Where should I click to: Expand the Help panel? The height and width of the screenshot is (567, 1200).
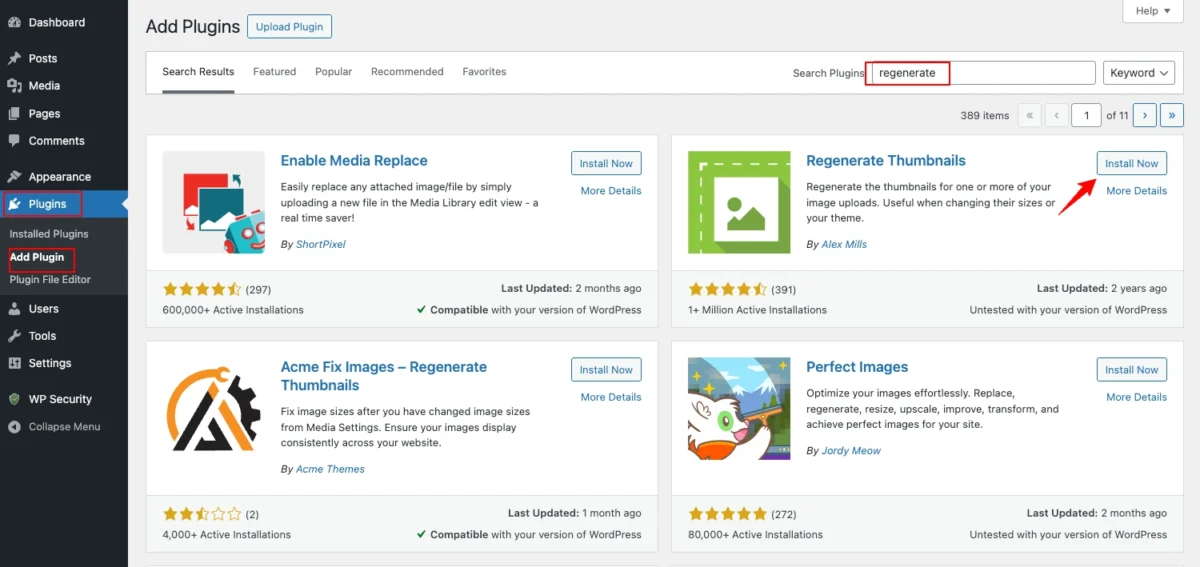[1154, 11]
